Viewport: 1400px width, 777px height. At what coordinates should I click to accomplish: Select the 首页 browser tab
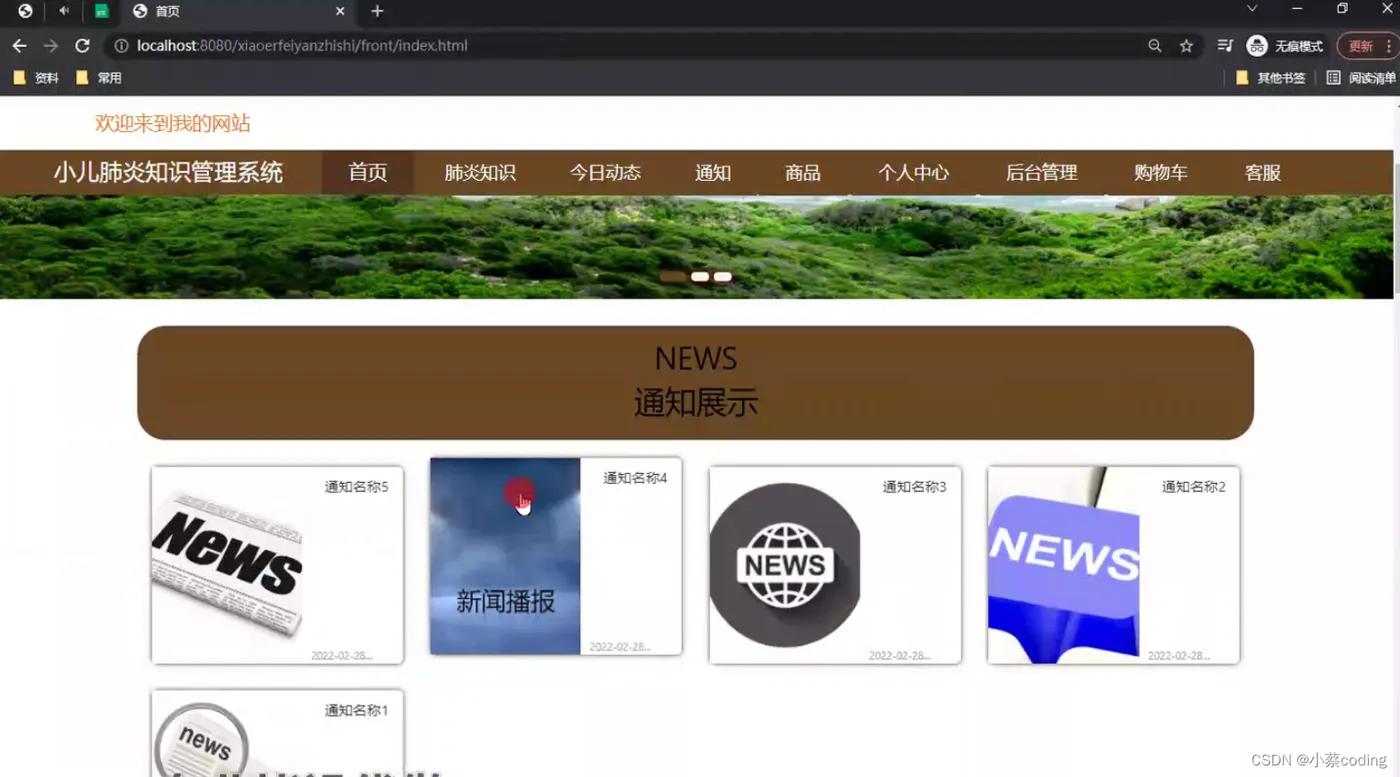(237, 11)
